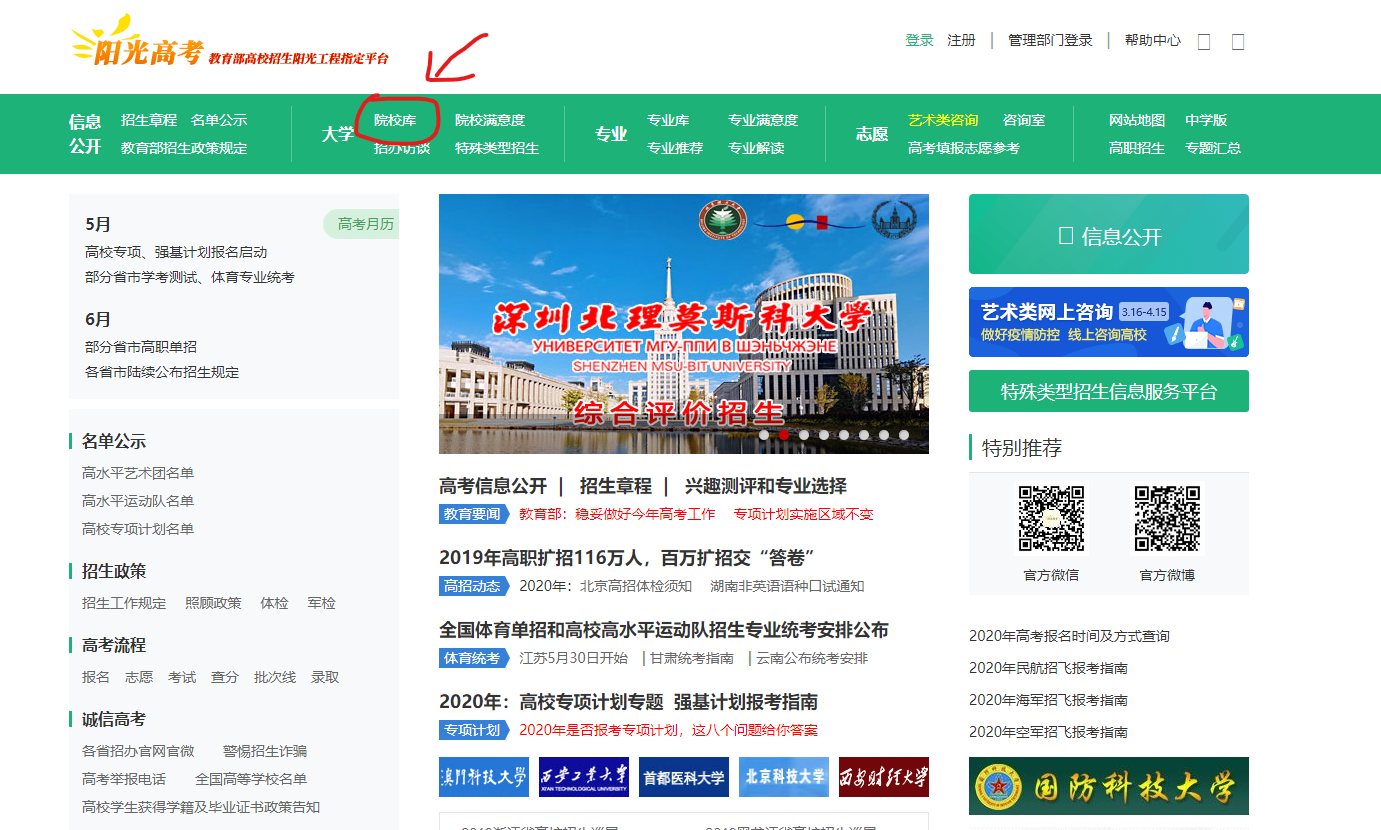This screenshot has width=1381, height=830.
Task: Open the 西安财经大学 logo banner
Action: [884, 777]
